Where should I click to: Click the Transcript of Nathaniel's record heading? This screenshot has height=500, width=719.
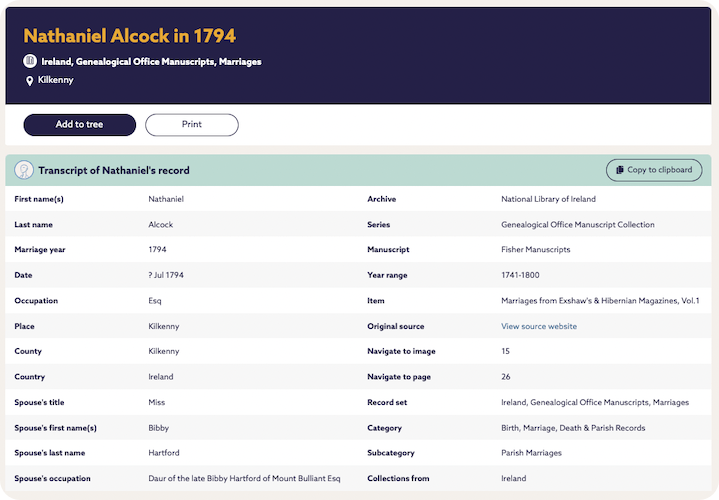pyautogui.click(x=113, y=170)
